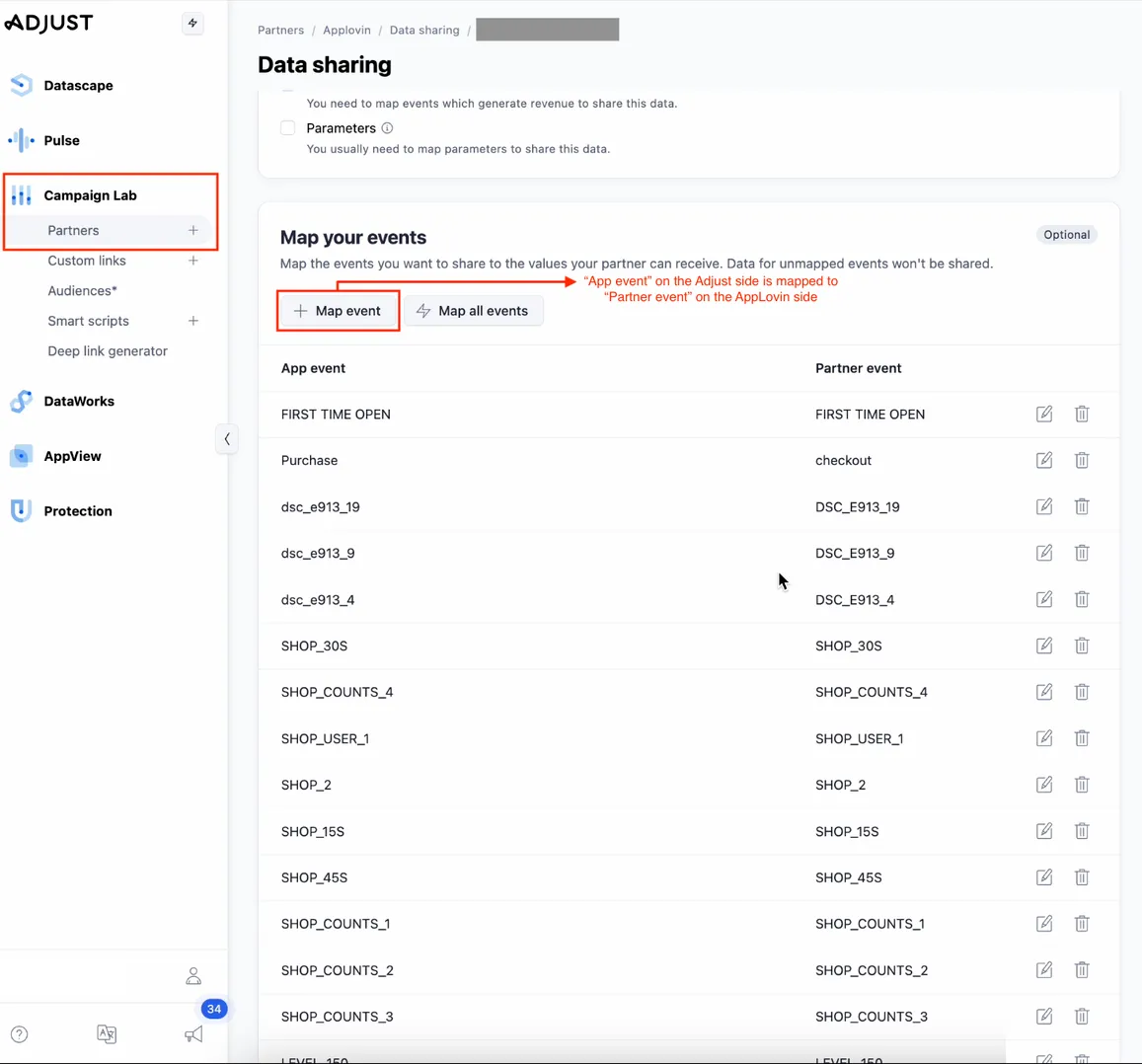1142x1064 pixels.
Task: Delete the FIRST TIME OPEN event mapping
Action: [1082, 414]
